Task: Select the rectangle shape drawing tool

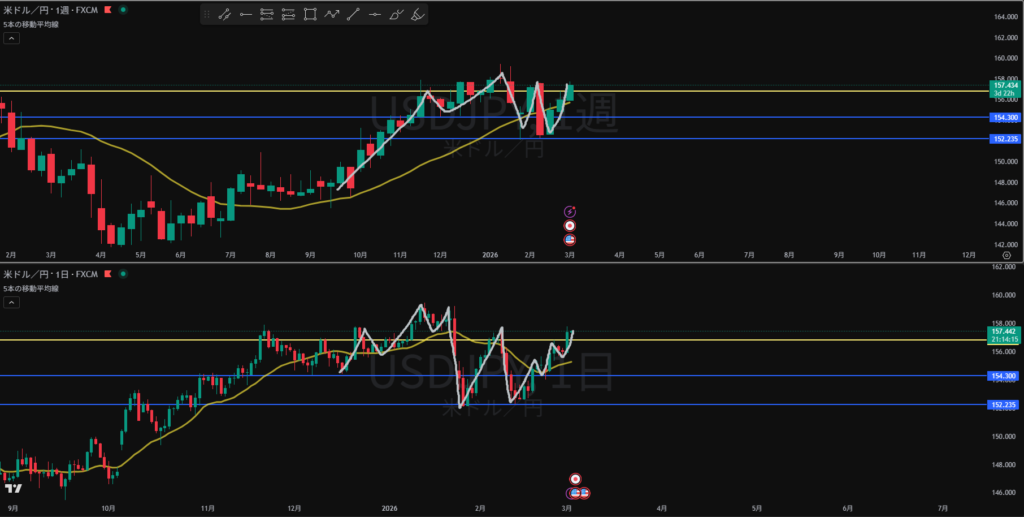Action: (x=310, y=14)
